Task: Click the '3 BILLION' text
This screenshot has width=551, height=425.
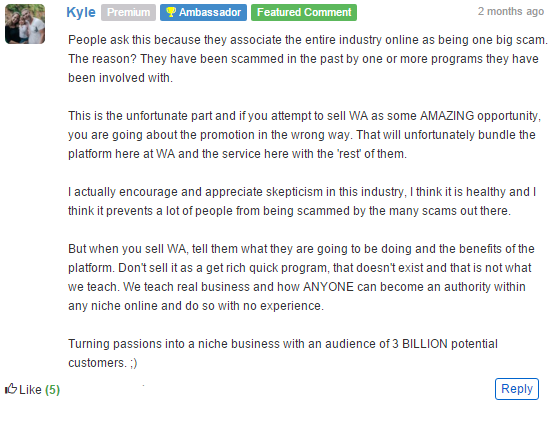Action: (420, 343)
